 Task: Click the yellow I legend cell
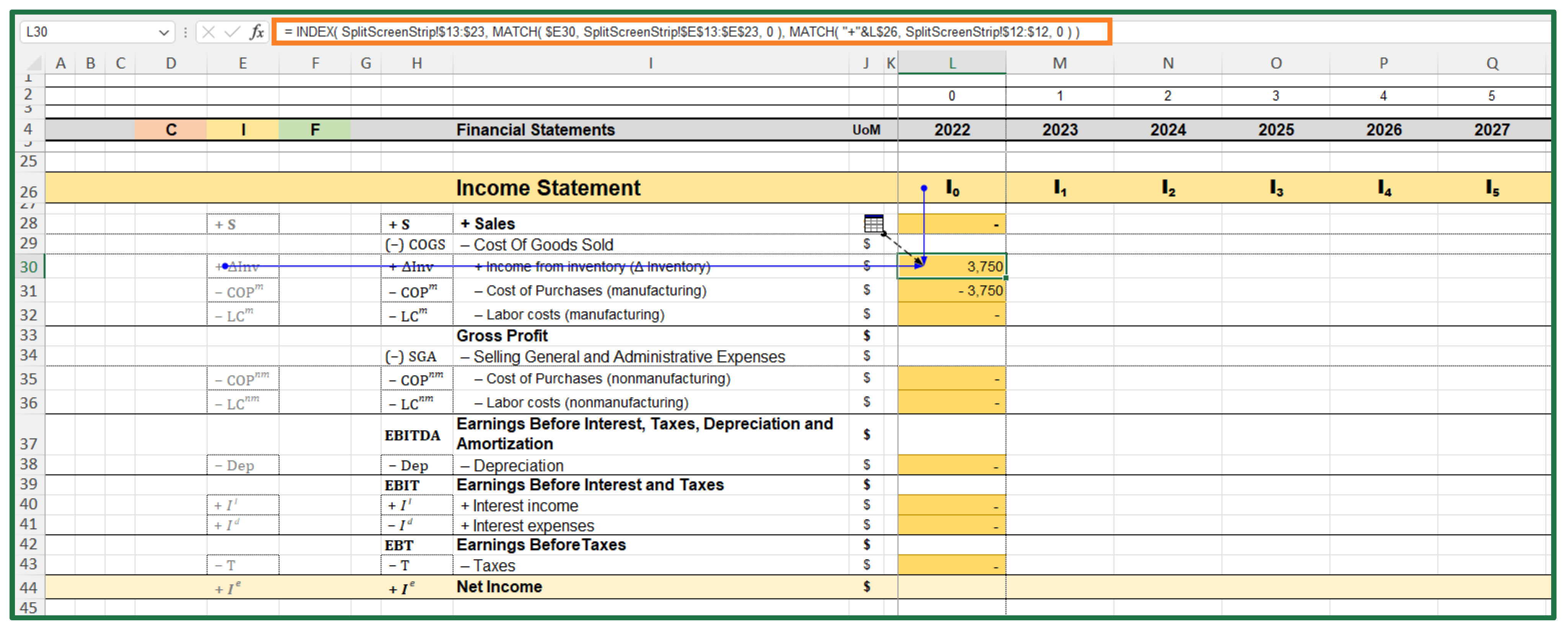tap(243, 130)
